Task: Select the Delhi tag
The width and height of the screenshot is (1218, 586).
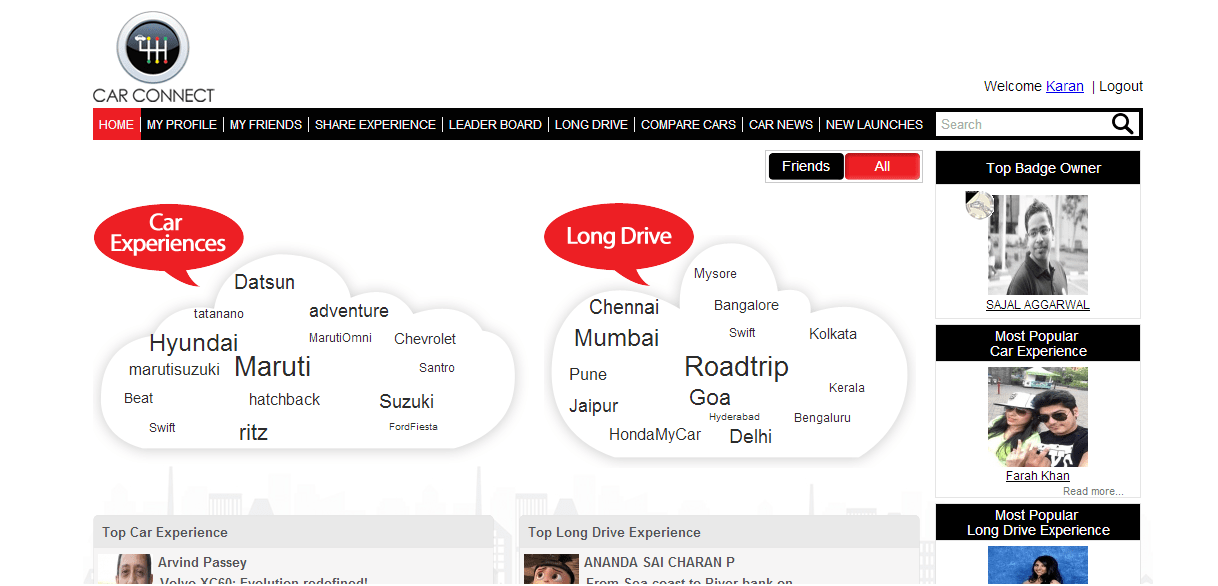Action: (x=751, y=437)
